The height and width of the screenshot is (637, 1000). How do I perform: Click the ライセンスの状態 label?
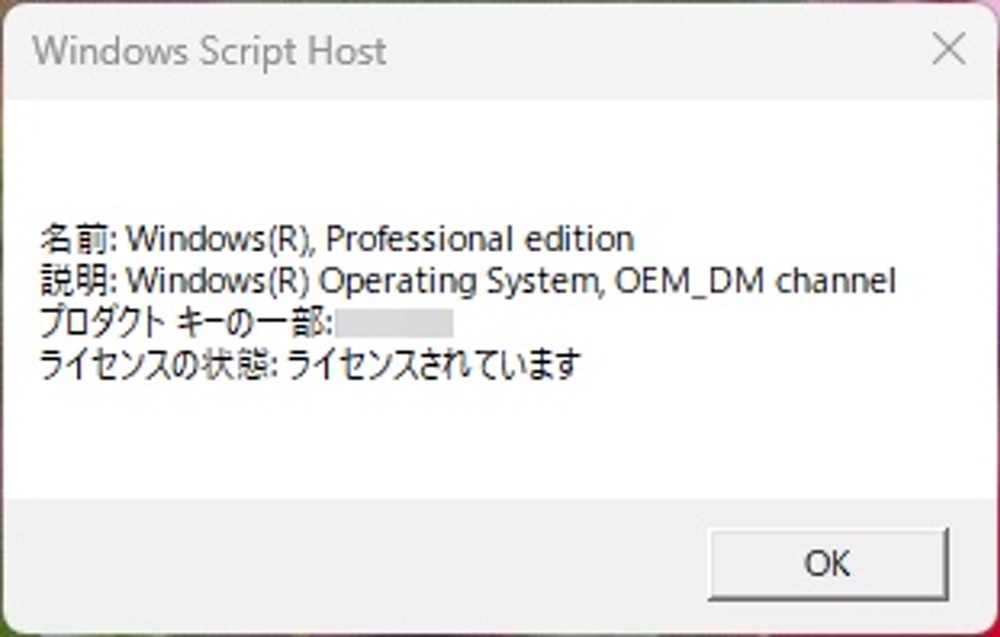pos(155,365)
